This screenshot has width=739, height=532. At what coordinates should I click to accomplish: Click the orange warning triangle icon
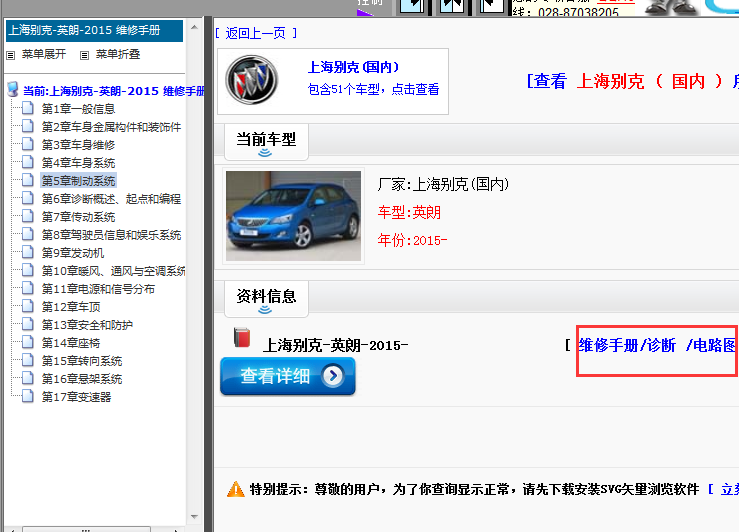tap(236, 490)
